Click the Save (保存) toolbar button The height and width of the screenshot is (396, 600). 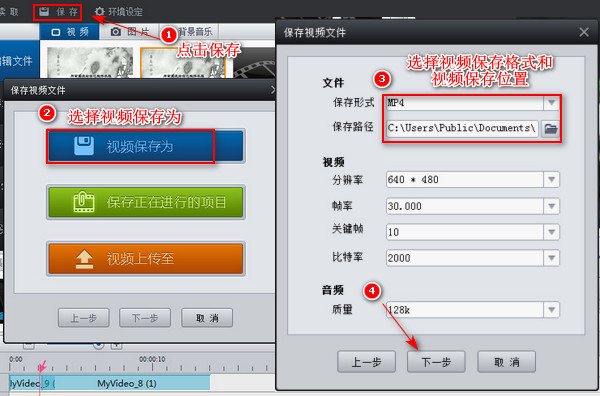(58, 12)
